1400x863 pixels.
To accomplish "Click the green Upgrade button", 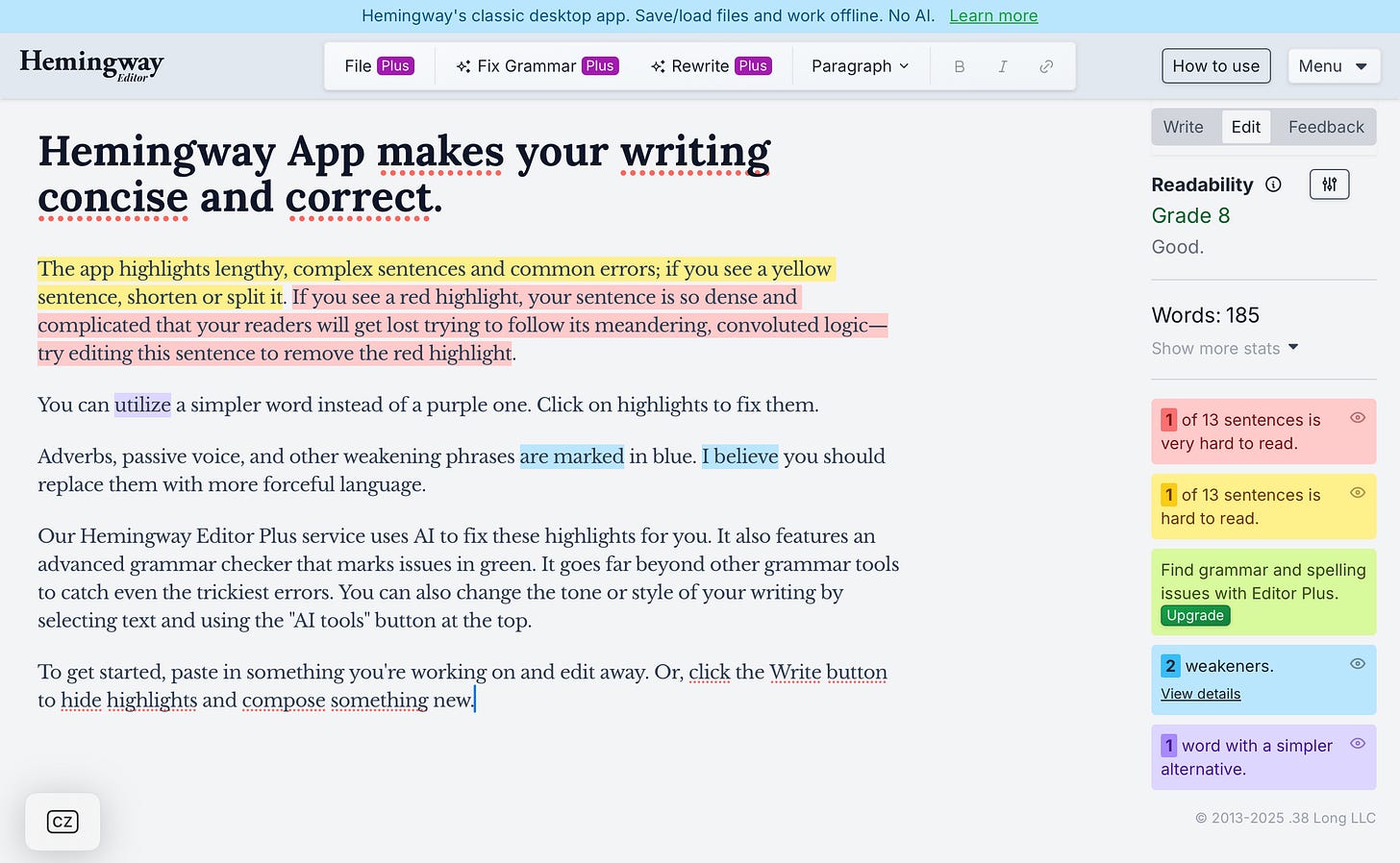I will point(1195,616).
